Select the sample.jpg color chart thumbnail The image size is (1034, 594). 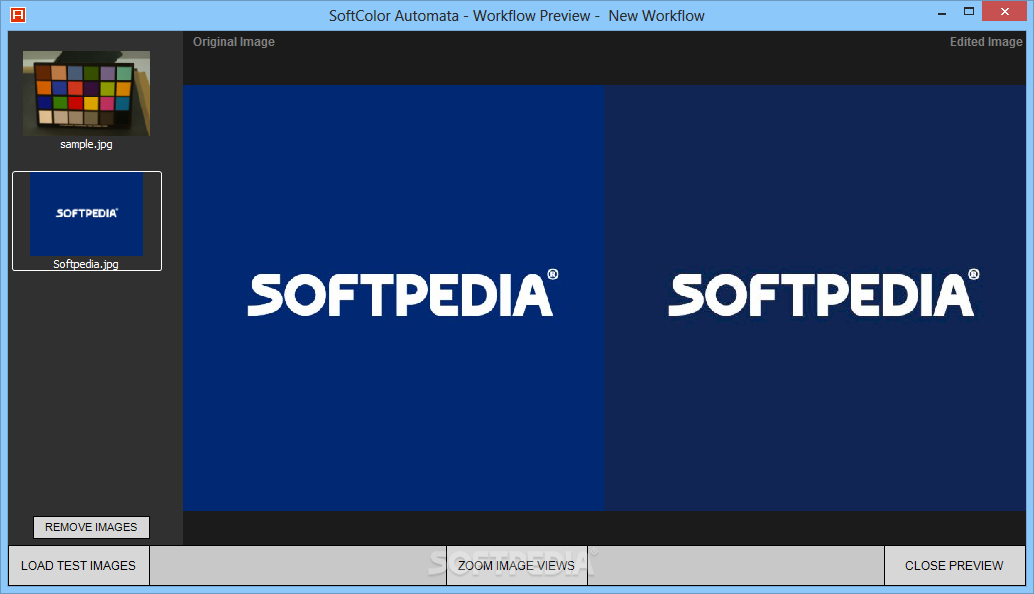[86, 94]
